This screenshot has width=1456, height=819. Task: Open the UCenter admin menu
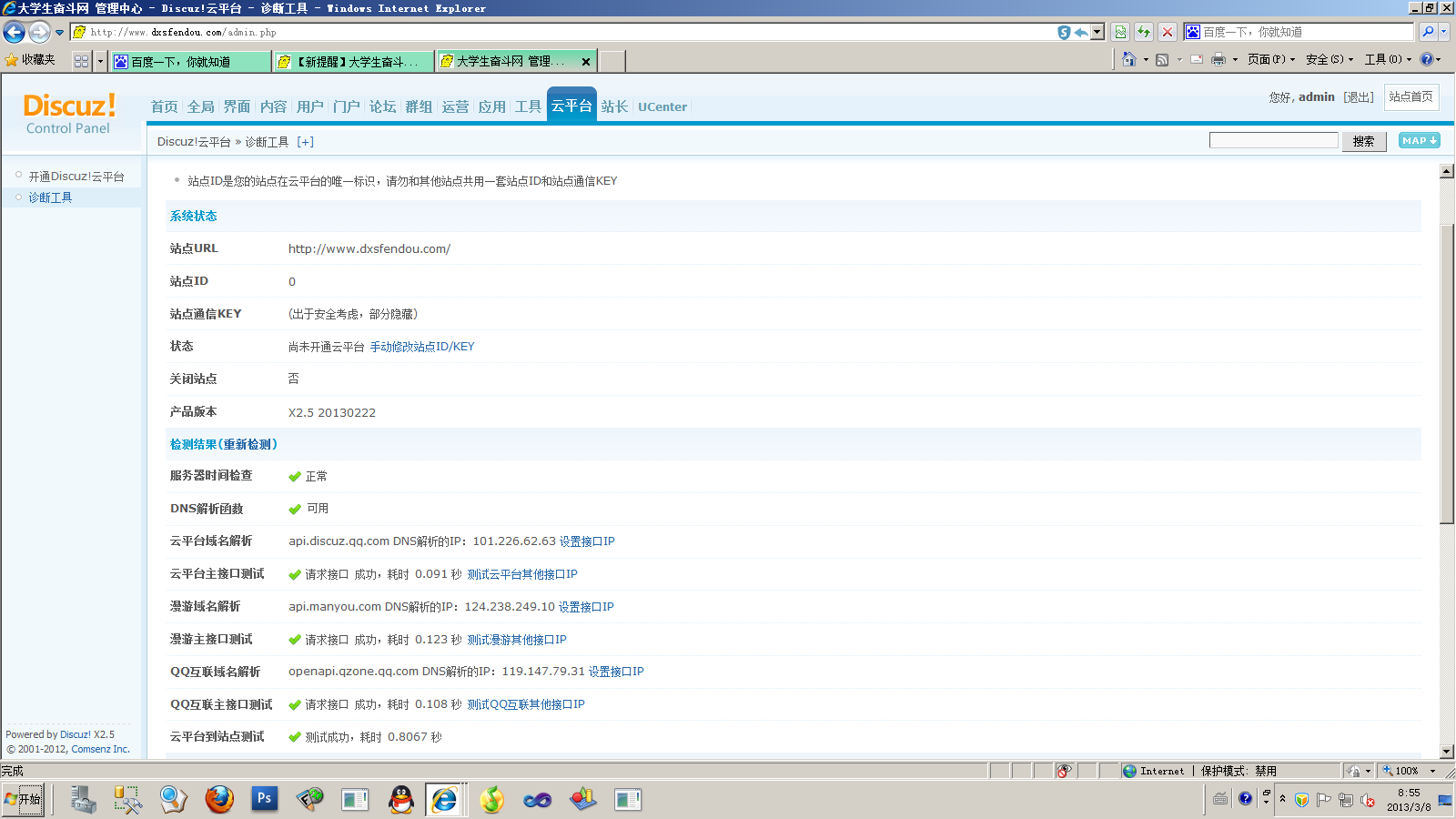point(662,106)
